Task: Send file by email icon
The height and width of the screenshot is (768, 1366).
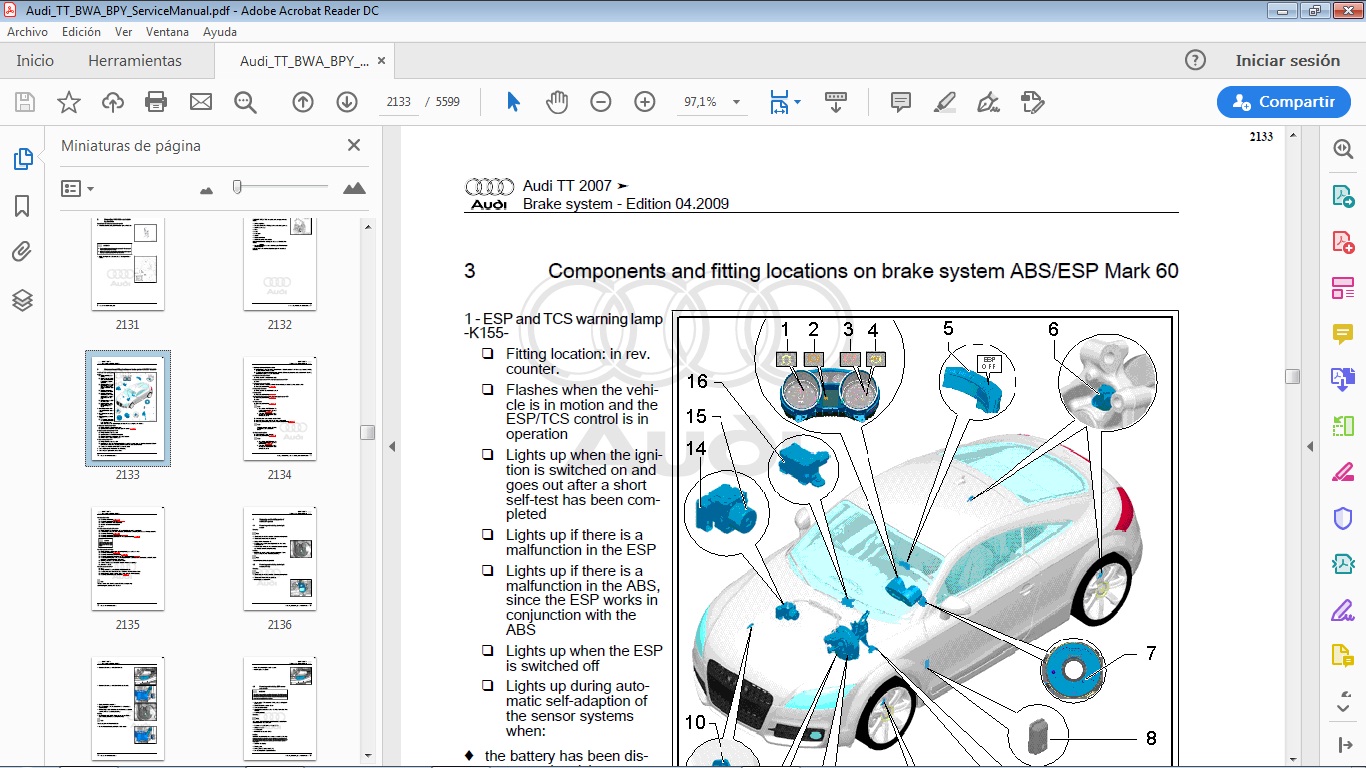Action: coord(201,102)
